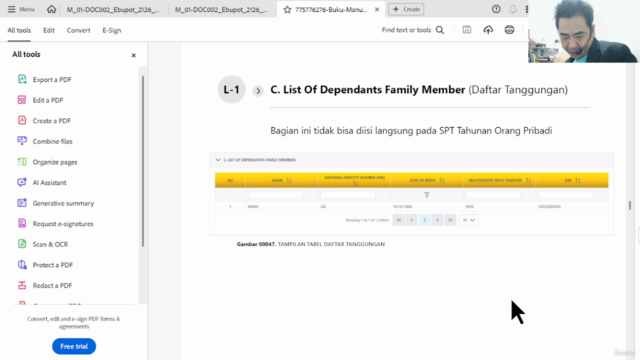Open the Combine files label

click(53, 141)
